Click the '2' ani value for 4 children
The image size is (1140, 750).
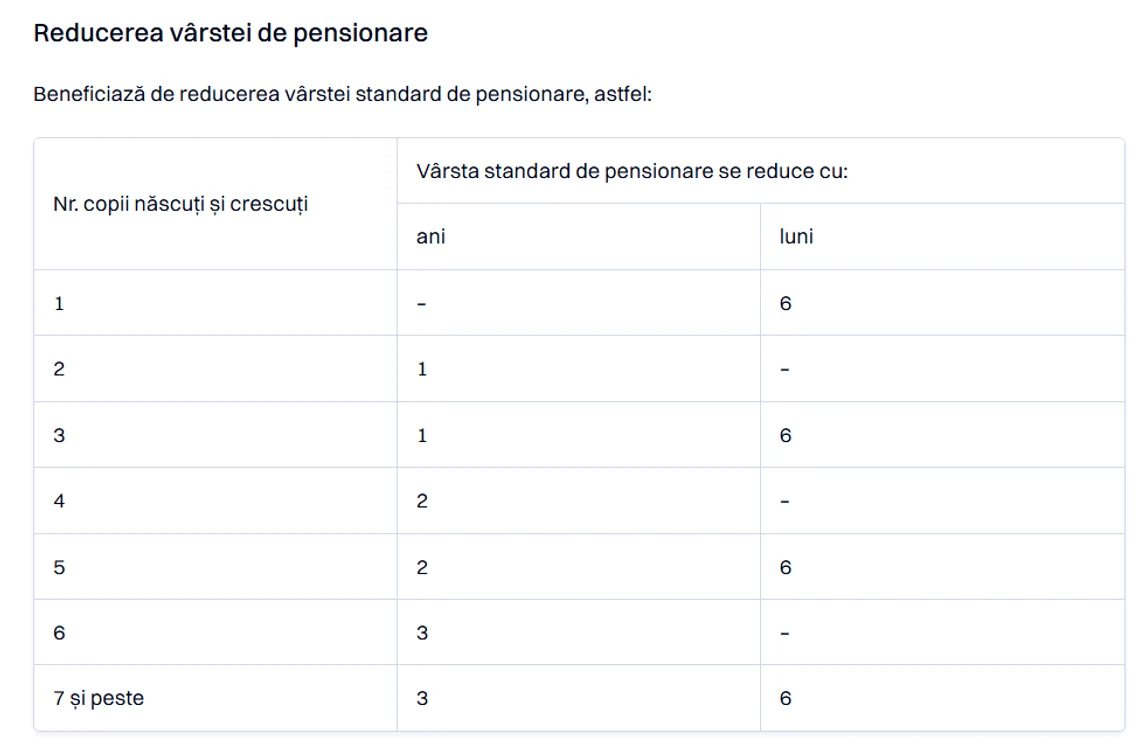click(422, 501)
